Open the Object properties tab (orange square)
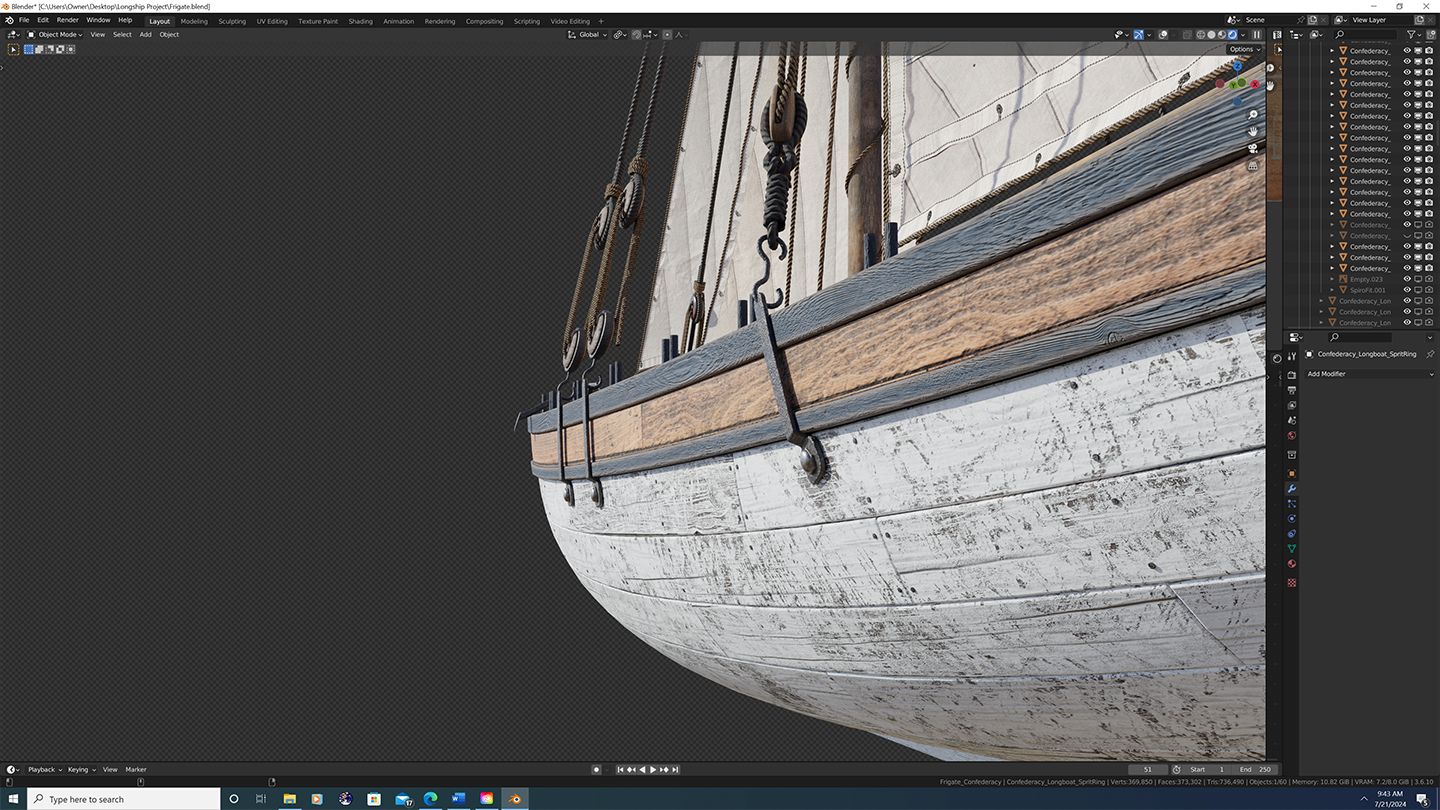This screenshot has height=810, width=1440. [1291, 473]
